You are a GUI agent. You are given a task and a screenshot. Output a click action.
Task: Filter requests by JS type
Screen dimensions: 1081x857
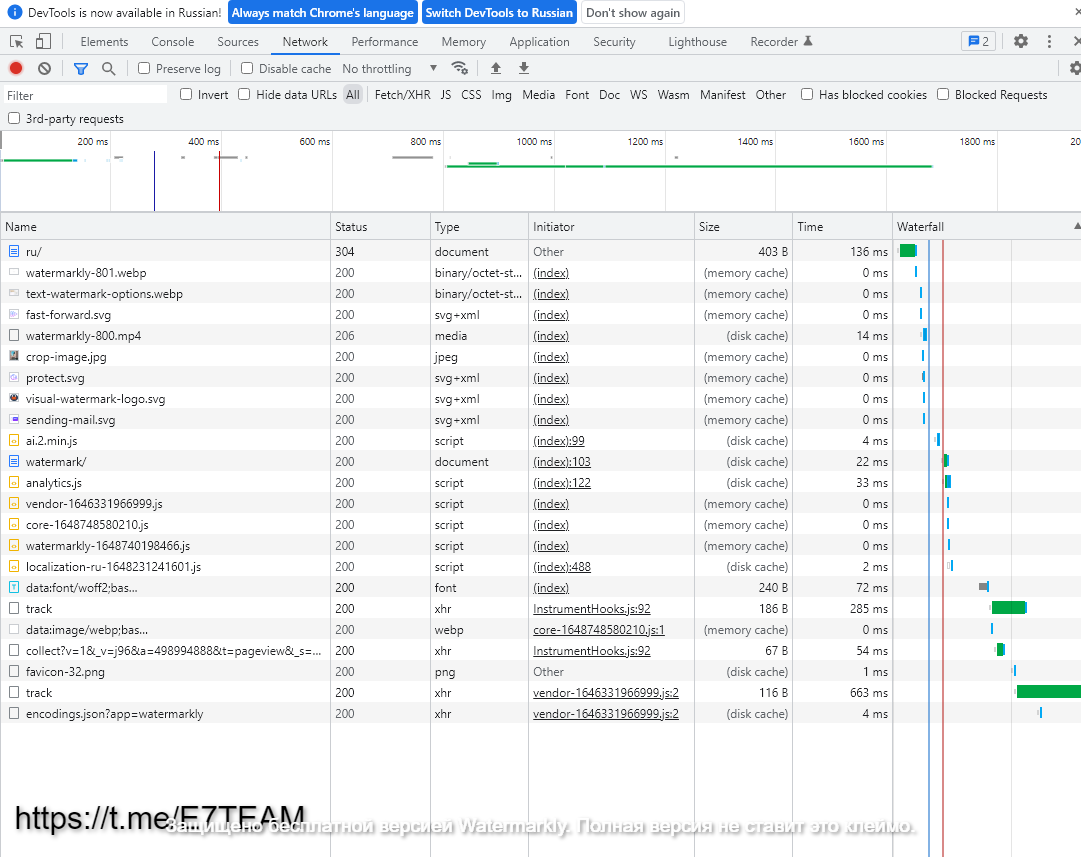[x=446, y=94]
